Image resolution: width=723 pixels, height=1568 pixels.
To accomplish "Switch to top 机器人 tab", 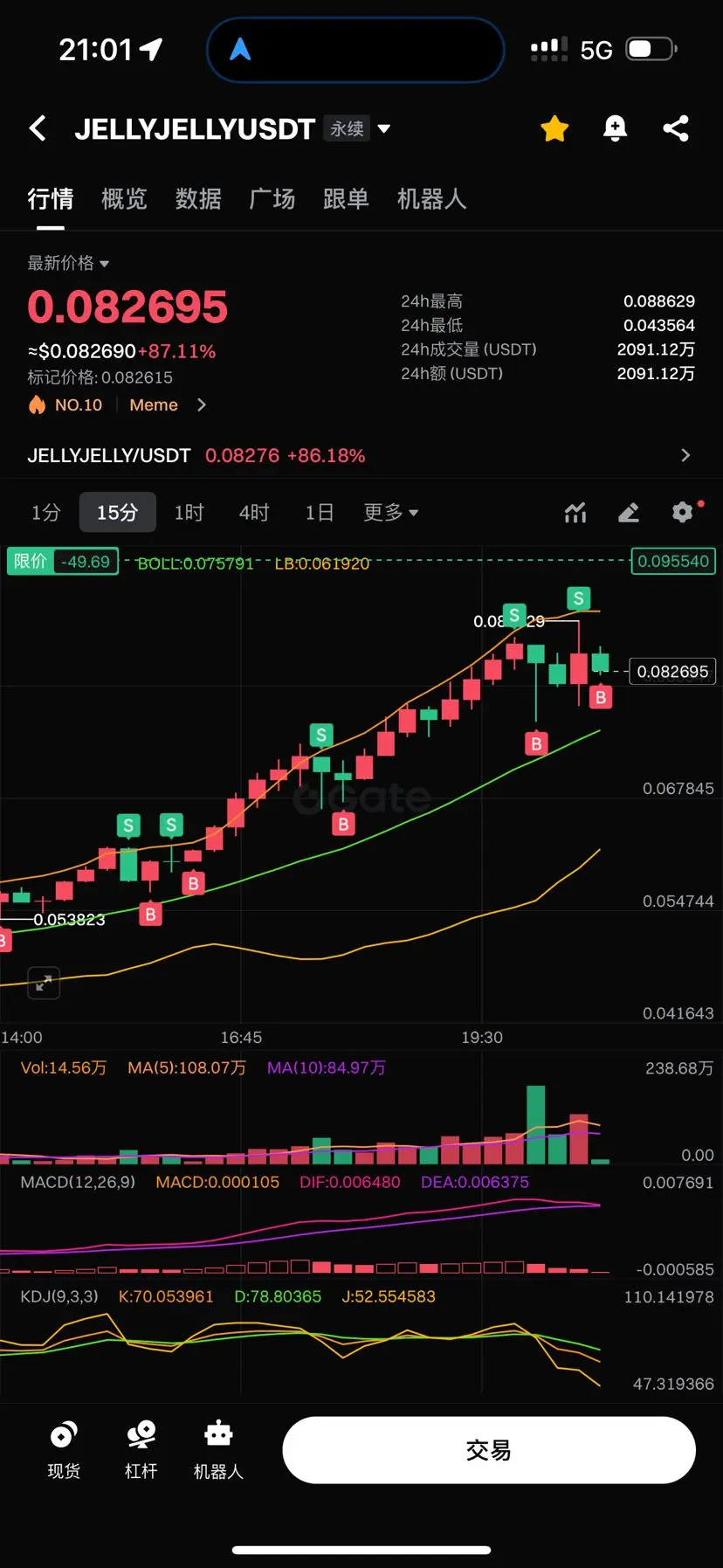I will 431,199.
